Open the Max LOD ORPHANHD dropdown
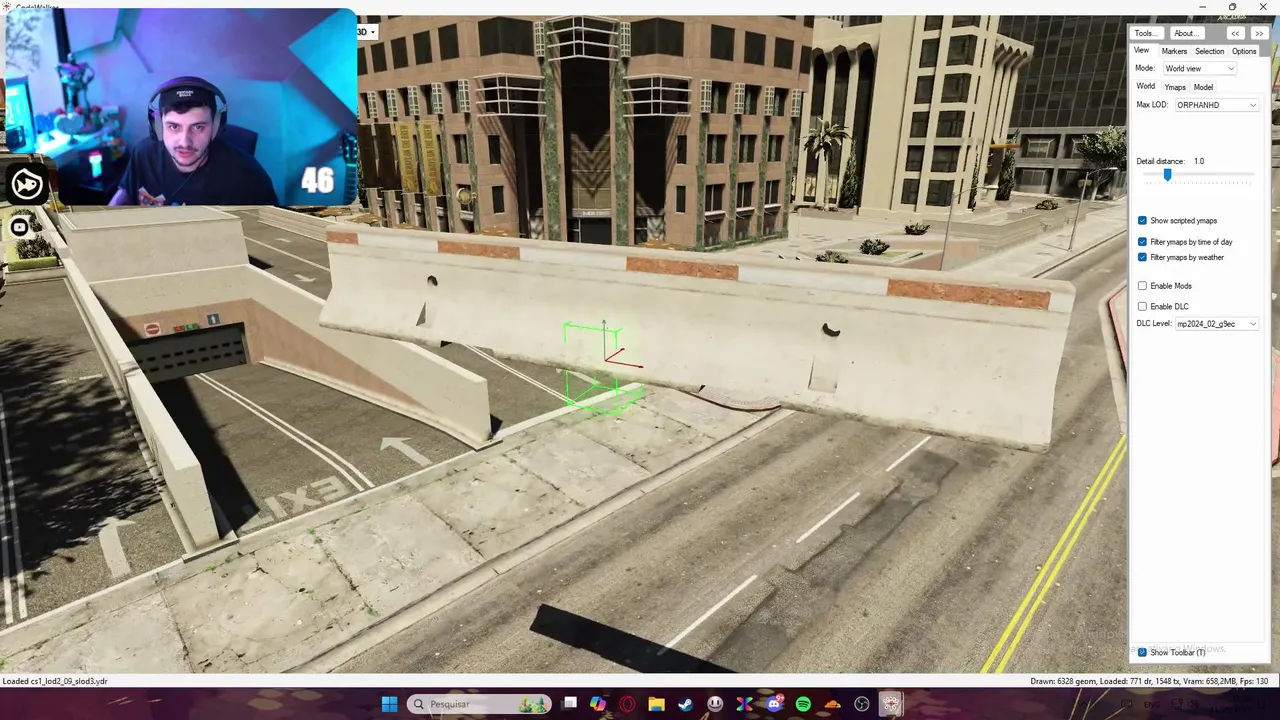The image size is (1280, 720). (1216, 105)
